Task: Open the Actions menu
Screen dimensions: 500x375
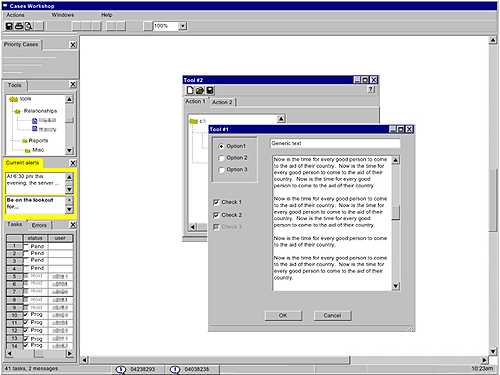Action: coord(15,15)
